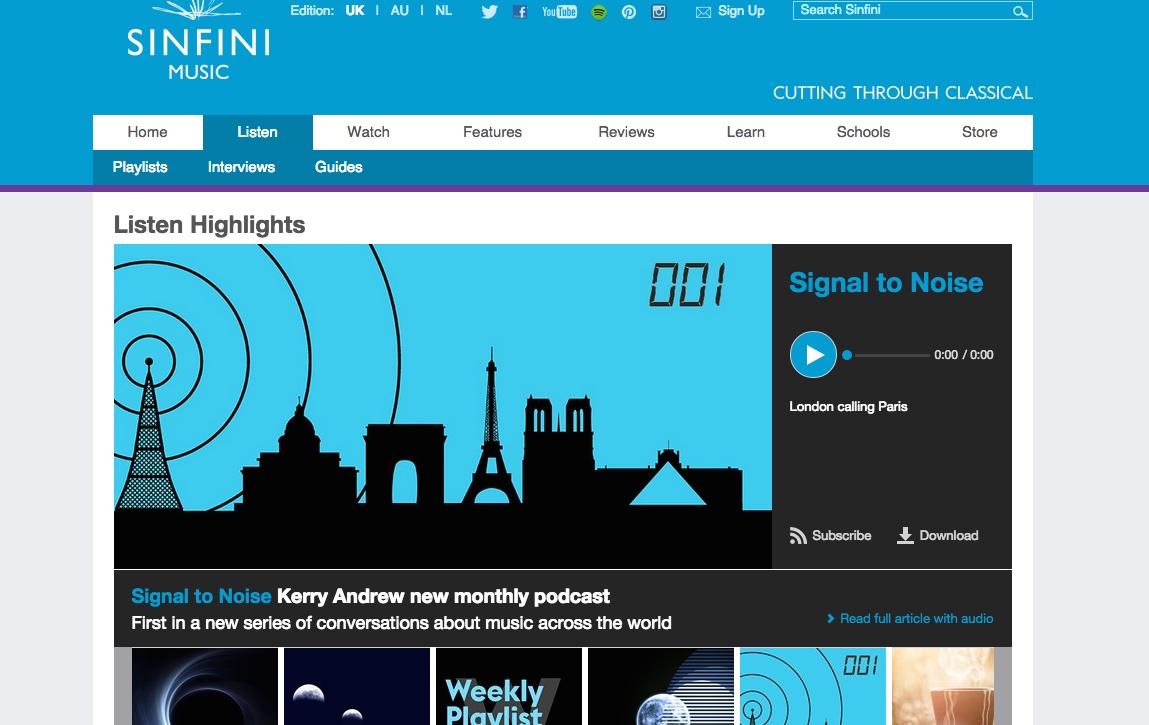This screenshot has height=725, width=1149.
Task: Click the Sign Up link
Action: [741, 10]
